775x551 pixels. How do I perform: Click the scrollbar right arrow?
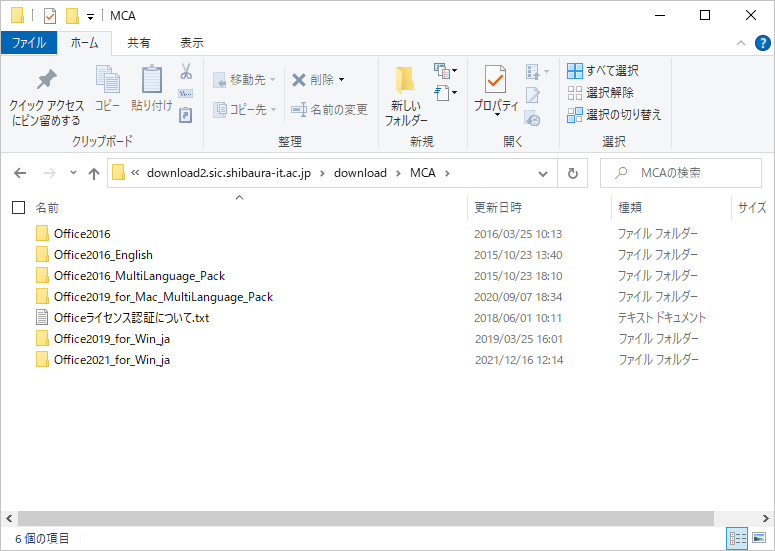point(766,518)
